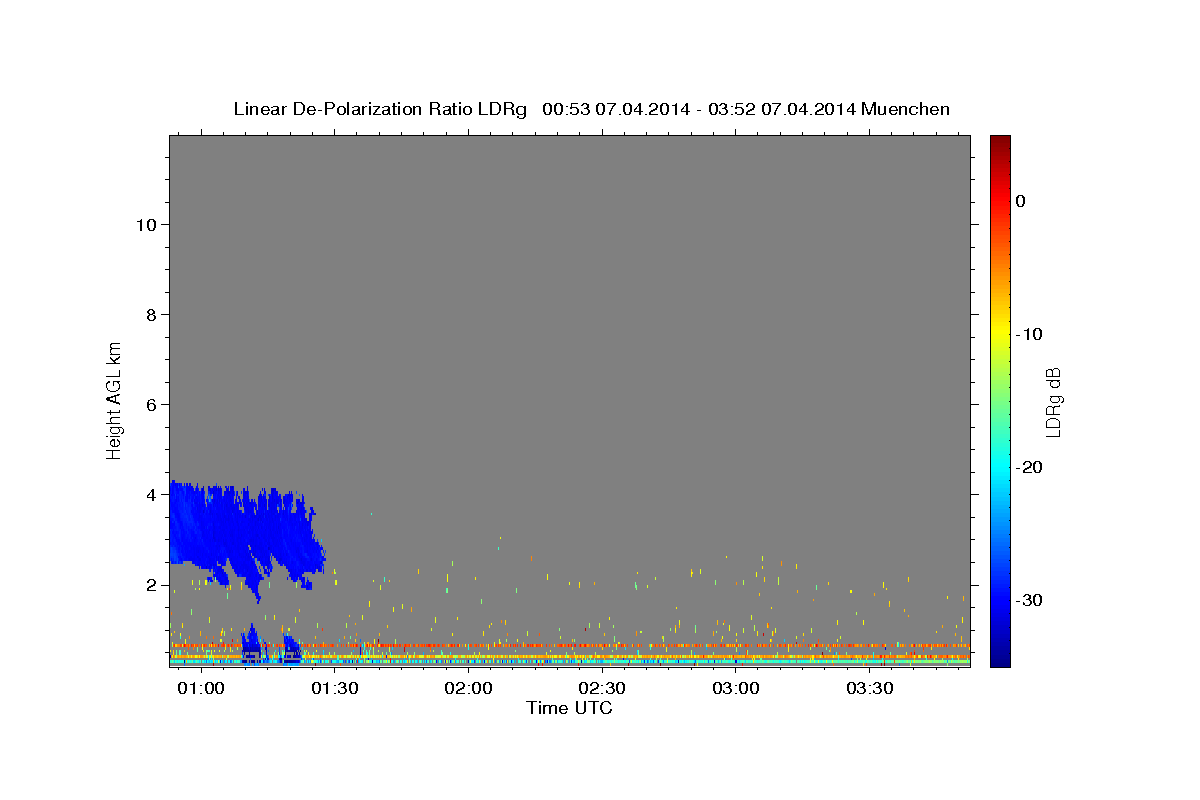The height and width of the screenshot is (800, 1200).
Task: Click the '01:30' time tick label
Action: (334, 689)
